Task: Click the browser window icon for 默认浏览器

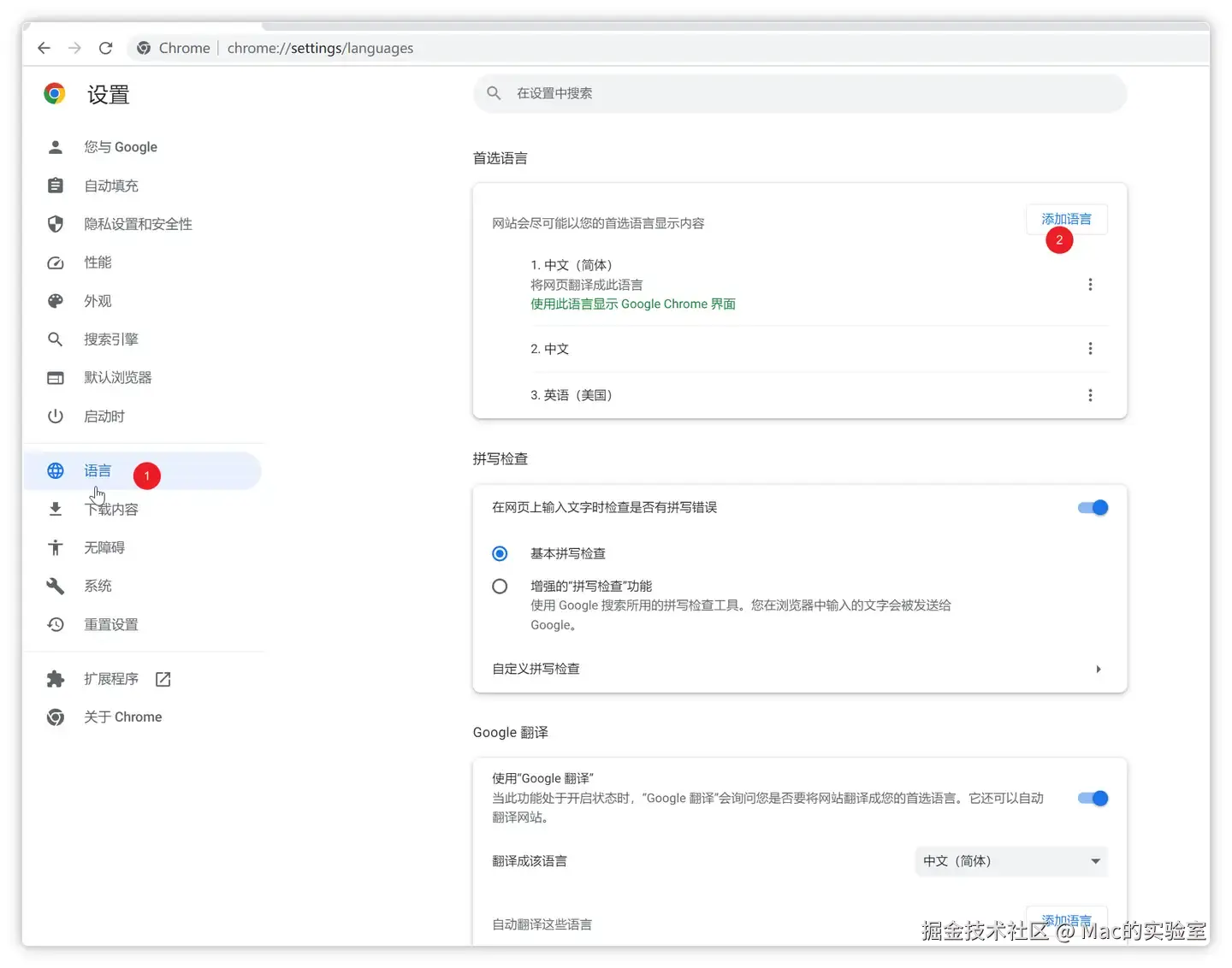Action: [56, 378]
